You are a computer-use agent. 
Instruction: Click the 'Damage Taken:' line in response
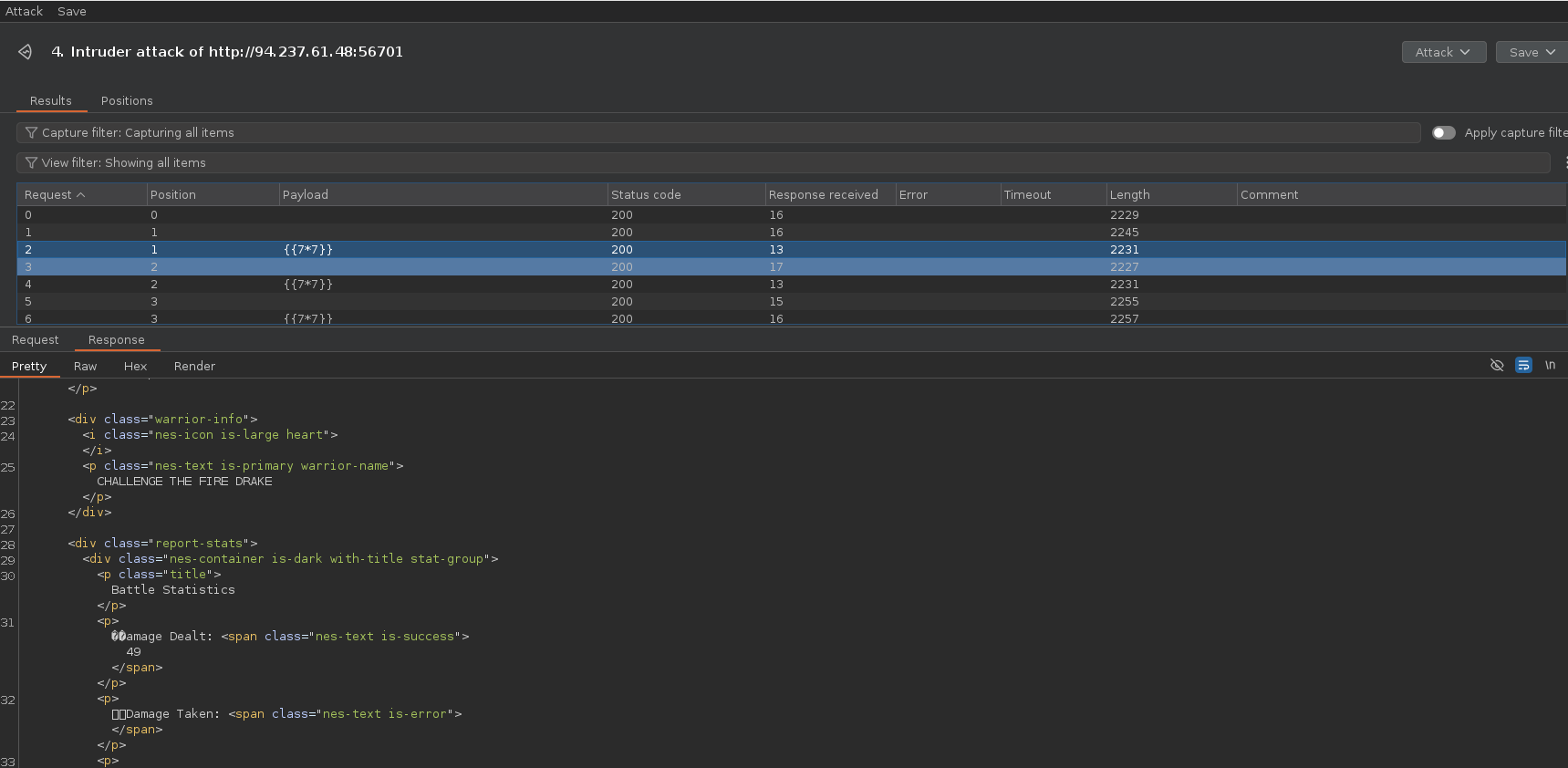click(286, 714)
